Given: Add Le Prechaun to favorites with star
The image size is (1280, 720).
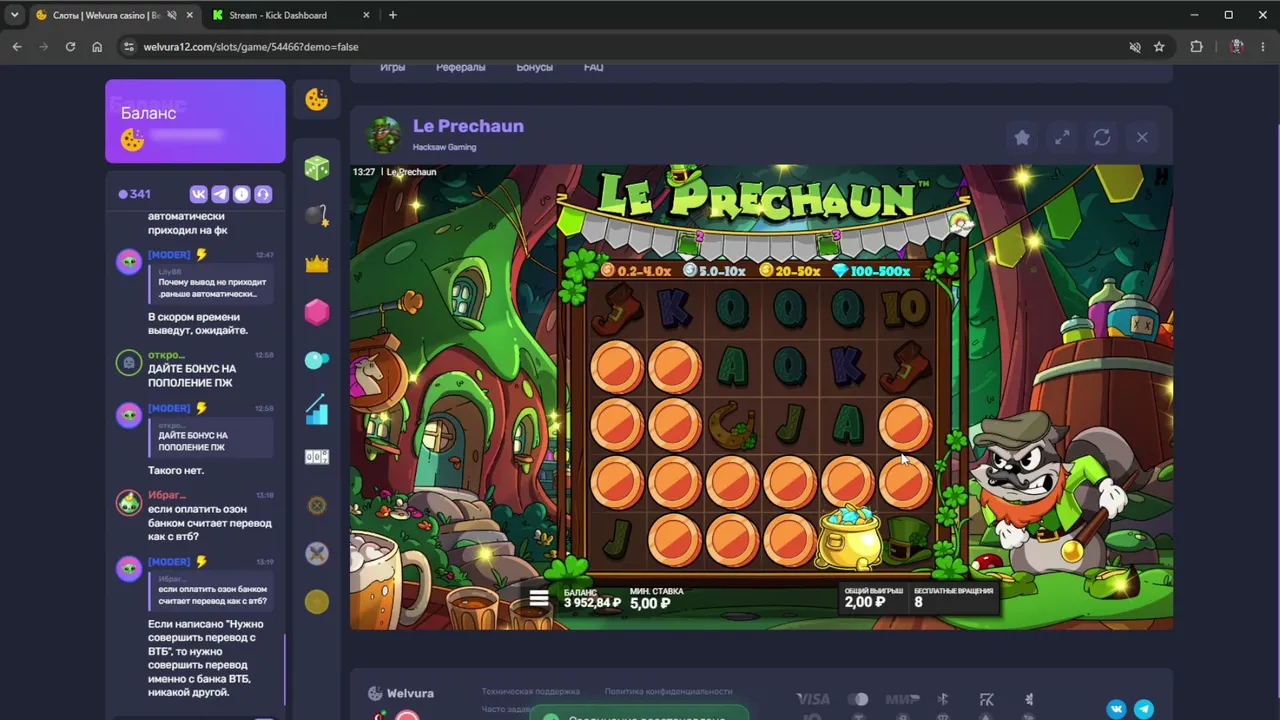Looking at the screenshot, I should click(x=1022, y=137).
